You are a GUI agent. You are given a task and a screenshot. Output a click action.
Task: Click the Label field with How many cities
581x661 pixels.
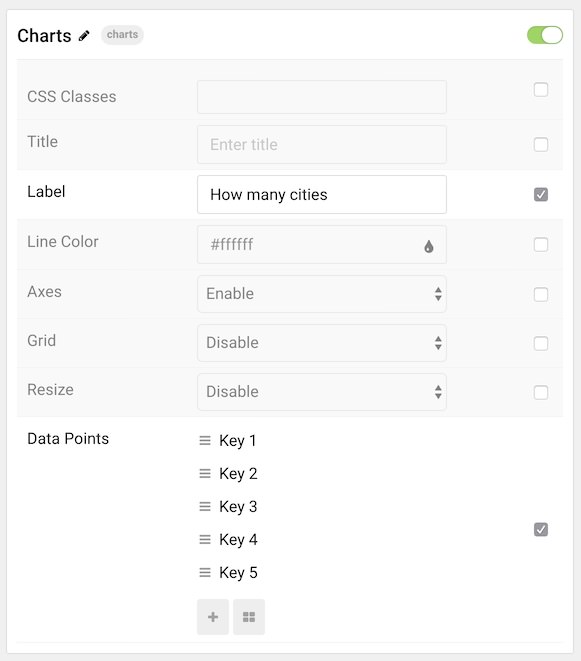(x=322, y=194)
